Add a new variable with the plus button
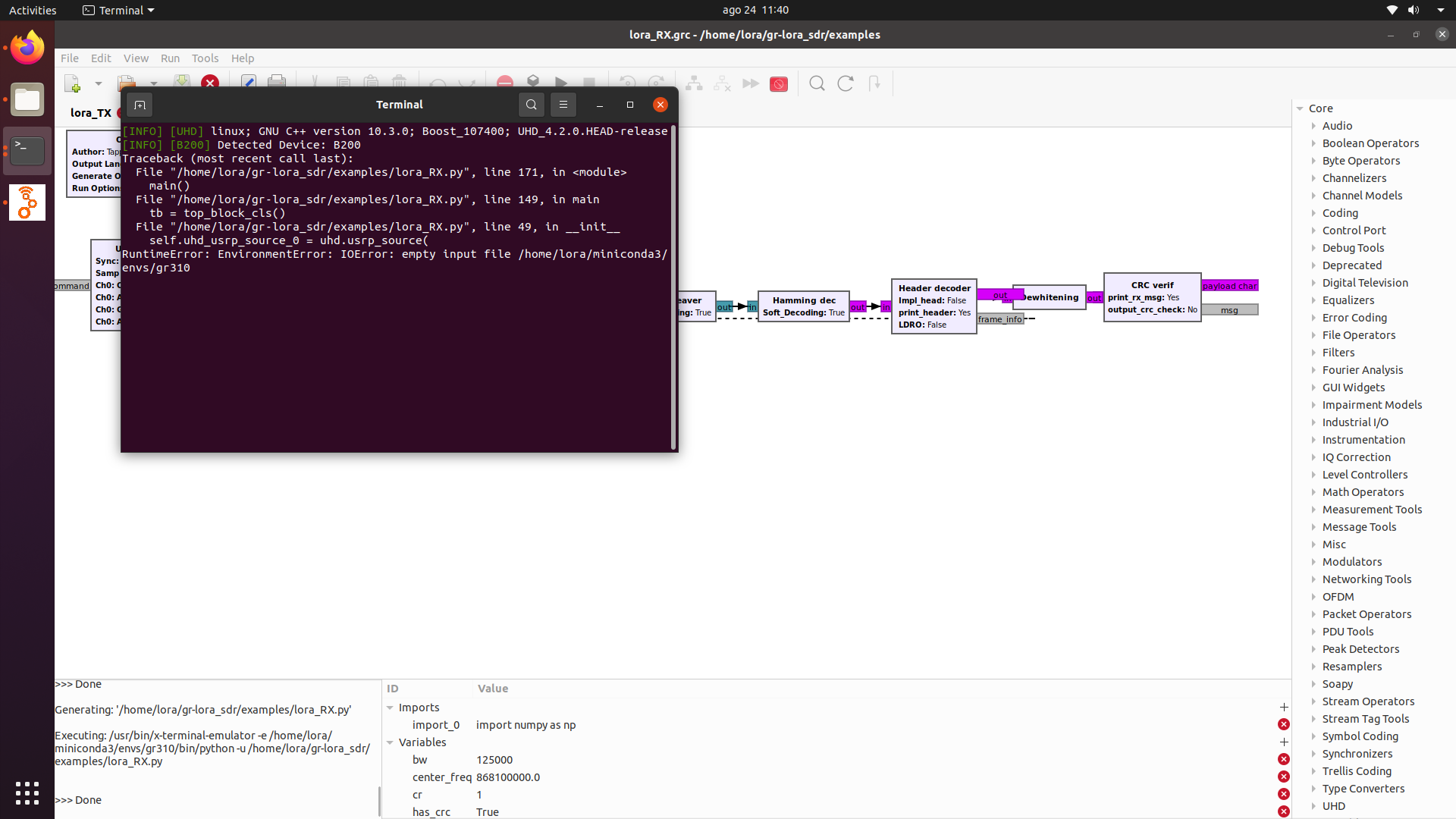 click(x=1284, y=742)
